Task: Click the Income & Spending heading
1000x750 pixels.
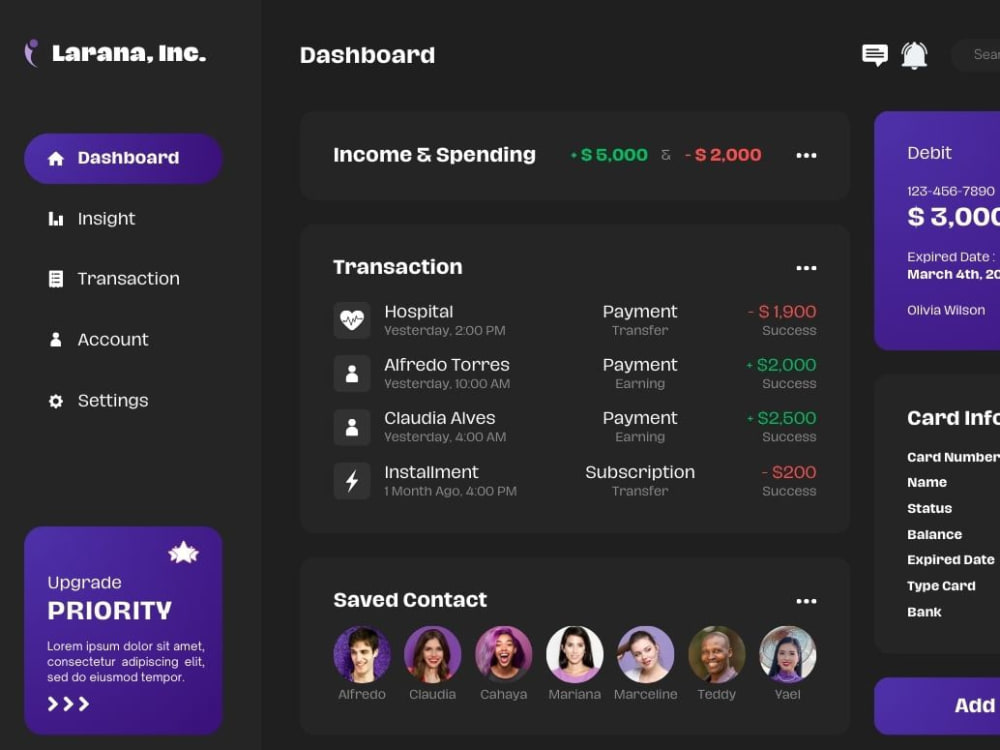Action: pyautogui.click(x=434, y=155)
